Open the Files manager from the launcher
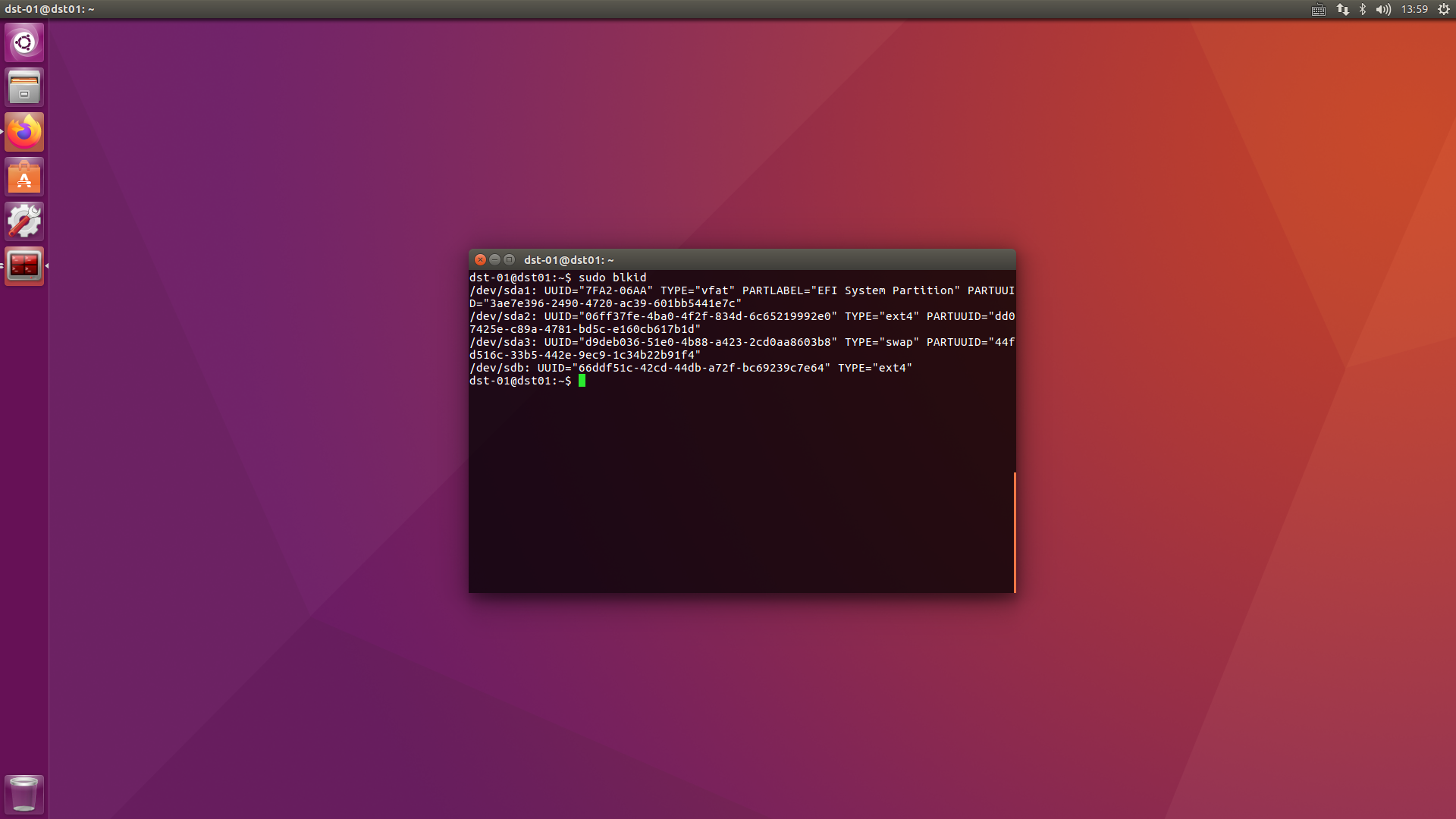Image resolution: width=1456 pixels, height=819 pixels. click(x=24, y=87)
